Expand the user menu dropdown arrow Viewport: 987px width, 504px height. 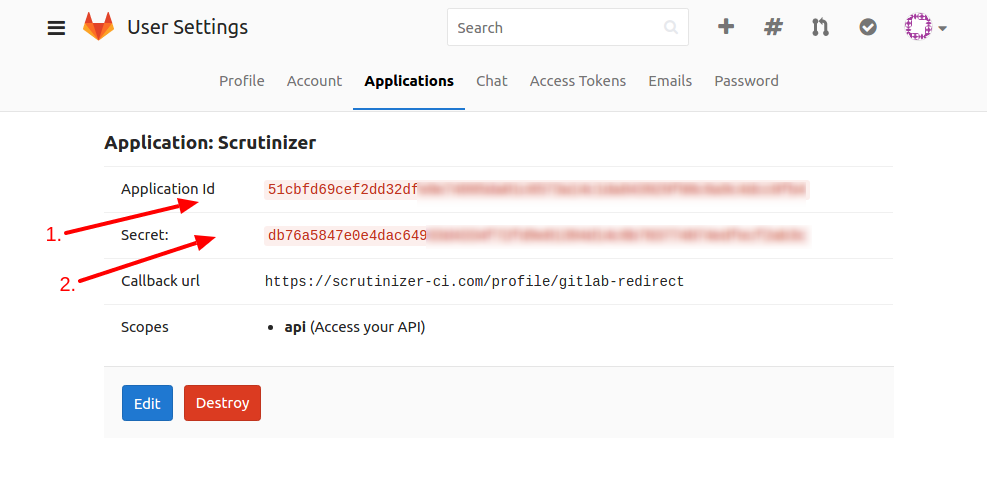[942, 28]
